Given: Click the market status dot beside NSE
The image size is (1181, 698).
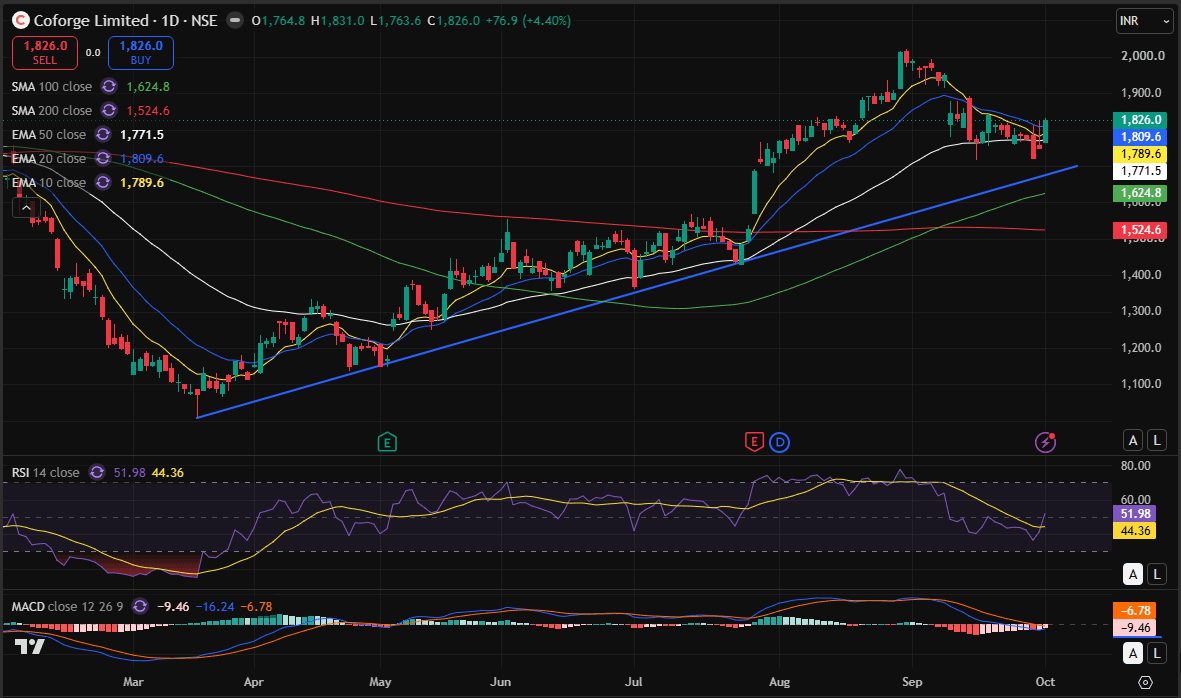Looking at the screenshot, I should coord(235,20).
